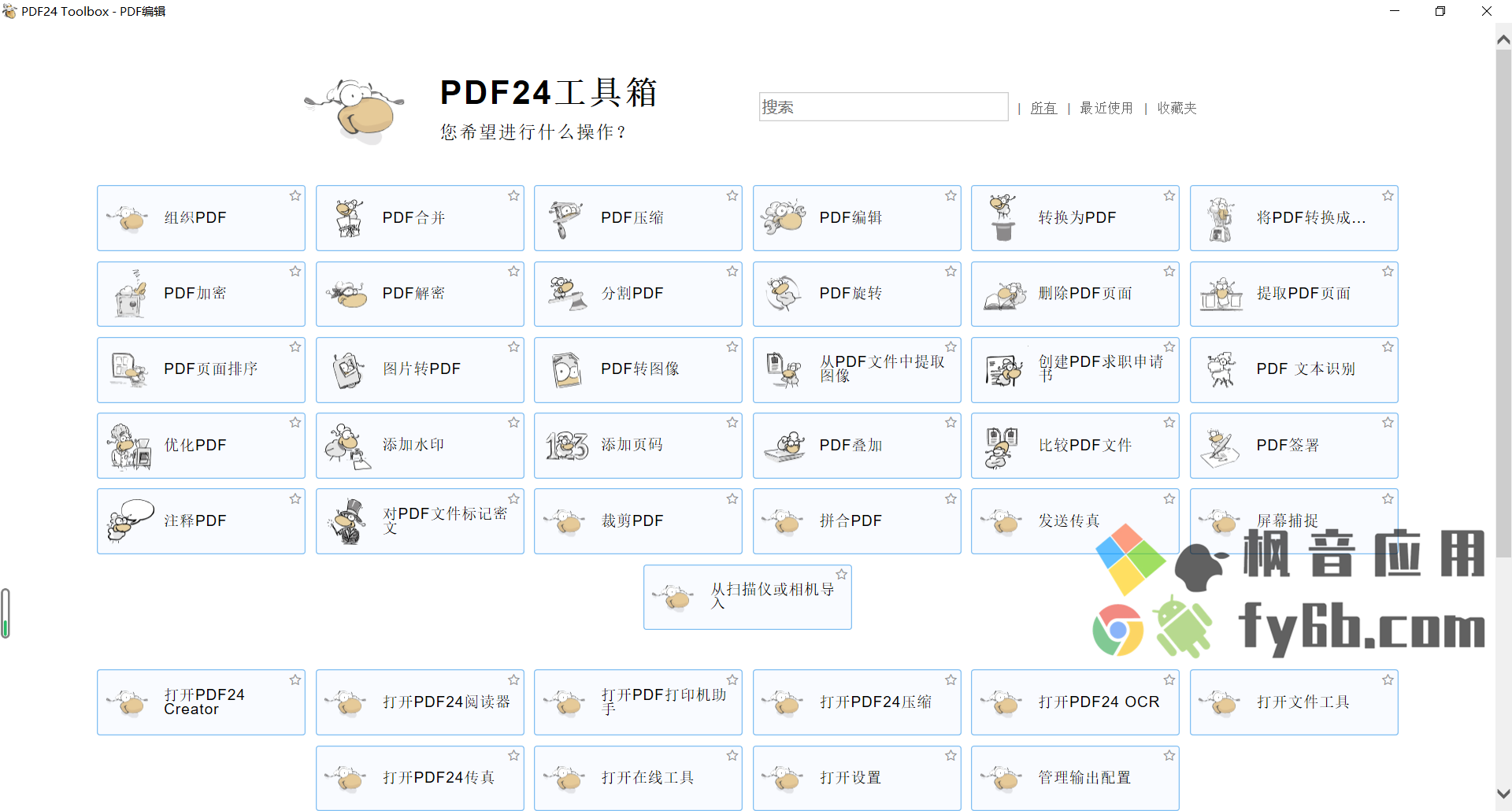Open the PDF加密 tool icon
Image resolution: width=1512 pixels, height=811 pixels.
point(131,293)
